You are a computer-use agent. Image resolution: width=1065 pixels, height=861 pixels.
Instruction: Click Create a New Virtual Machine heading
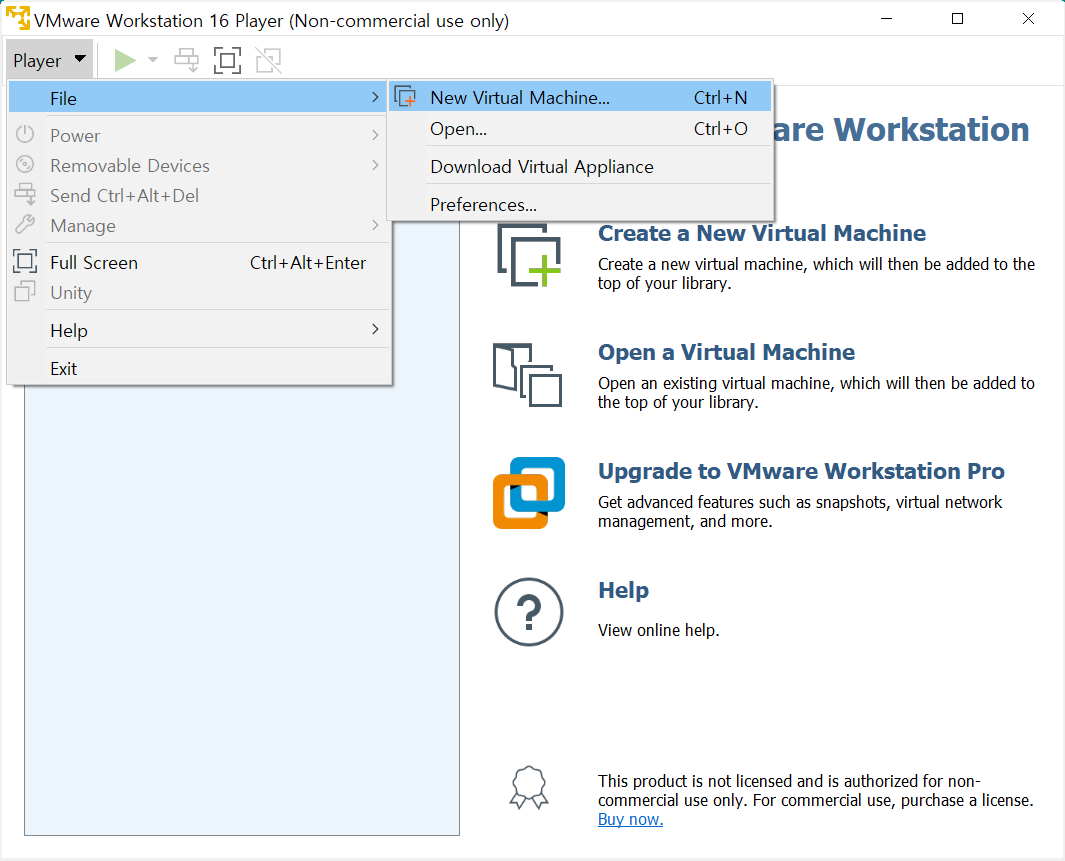tap(761, 233)
